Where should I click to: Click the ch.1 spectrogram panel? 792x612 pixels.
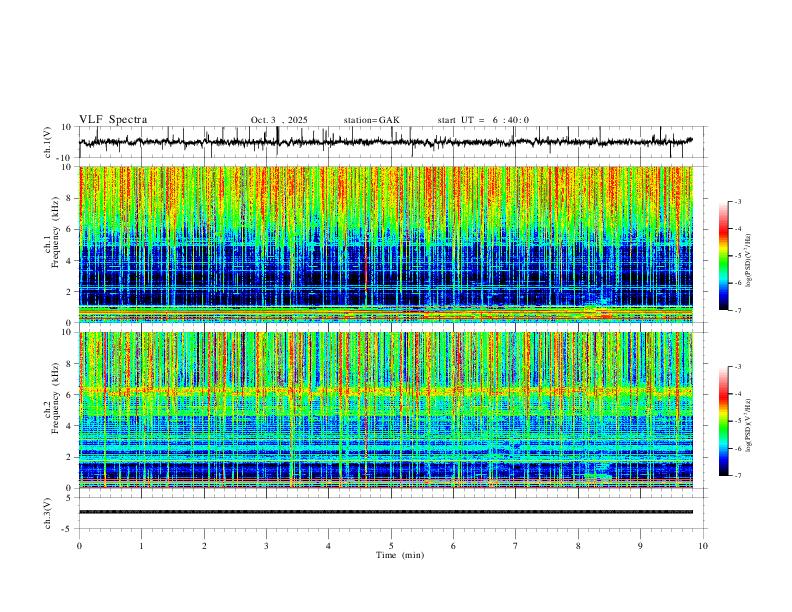(386, 244)
